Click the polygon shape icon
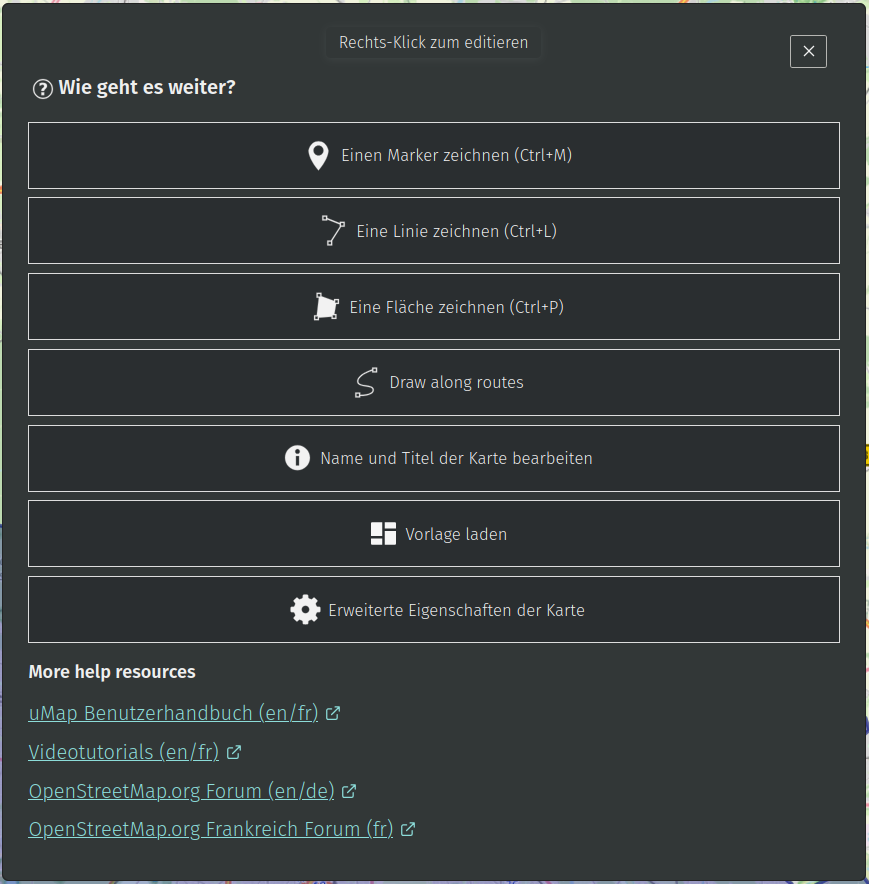 tap(326, 307)
